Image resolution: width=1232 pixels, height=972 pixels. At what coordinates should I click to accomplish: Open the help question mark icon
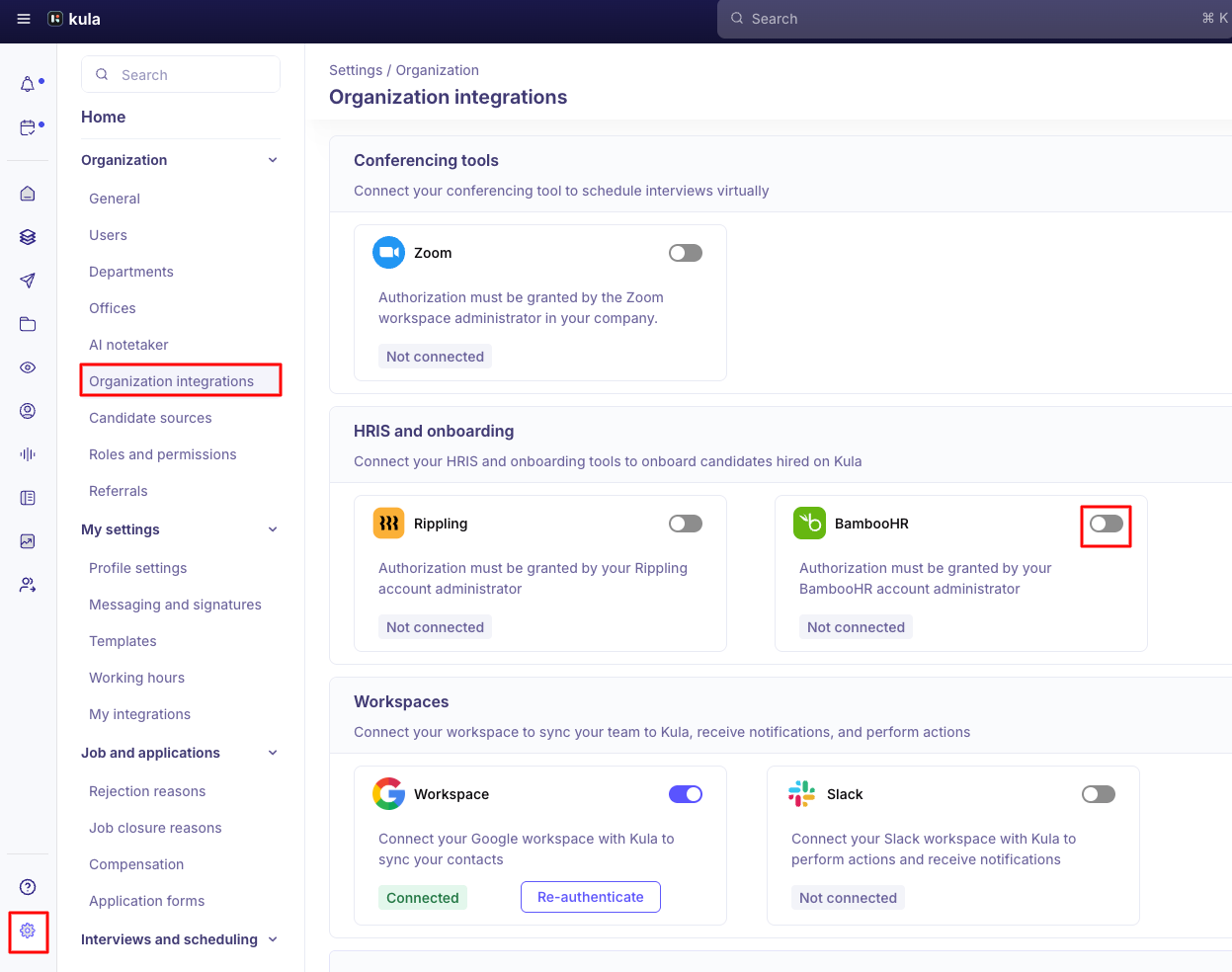(x=28, y=887)
